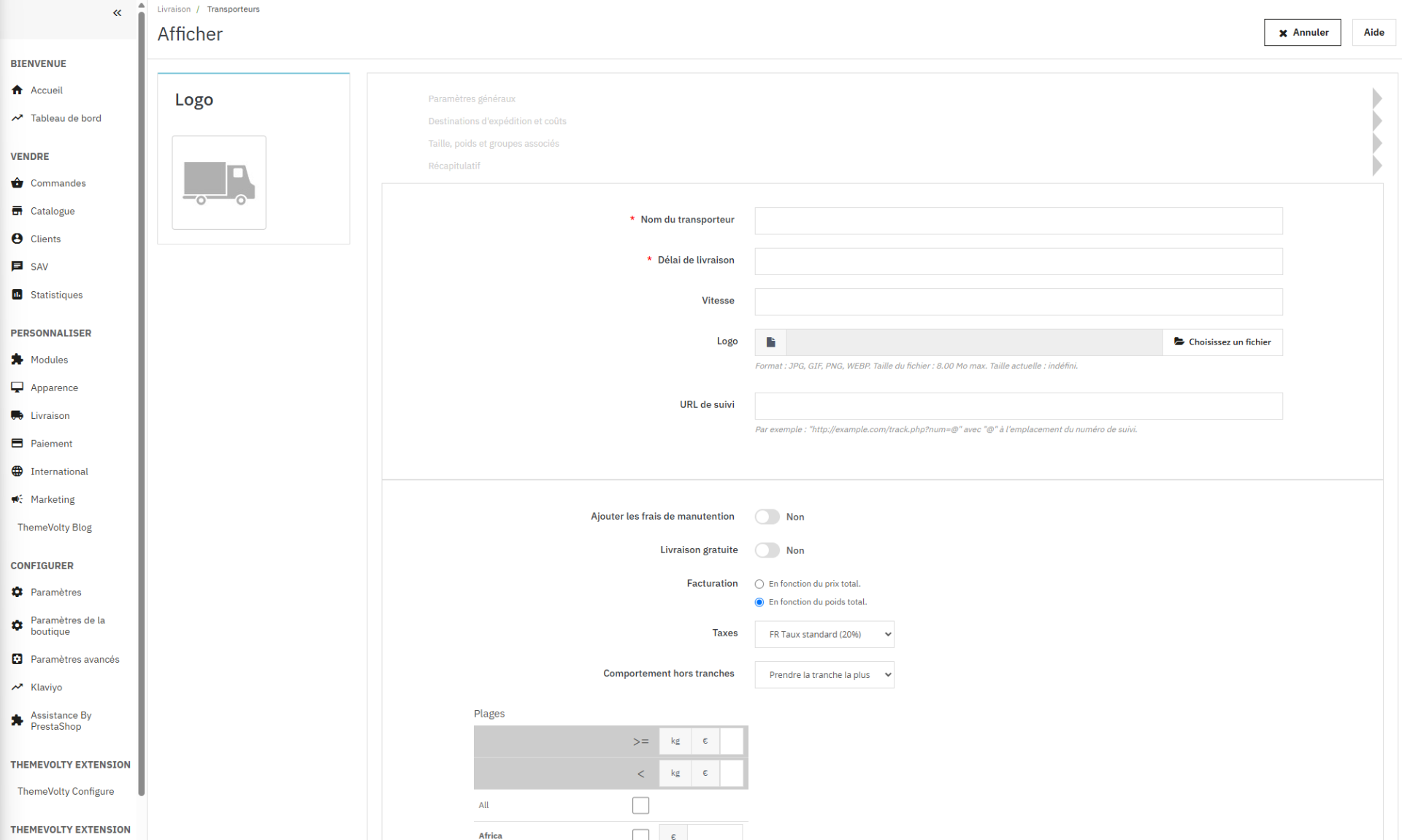Click the Annuler button
The height and width of the screenshot is (840, 1402).
click(1303, 32)
